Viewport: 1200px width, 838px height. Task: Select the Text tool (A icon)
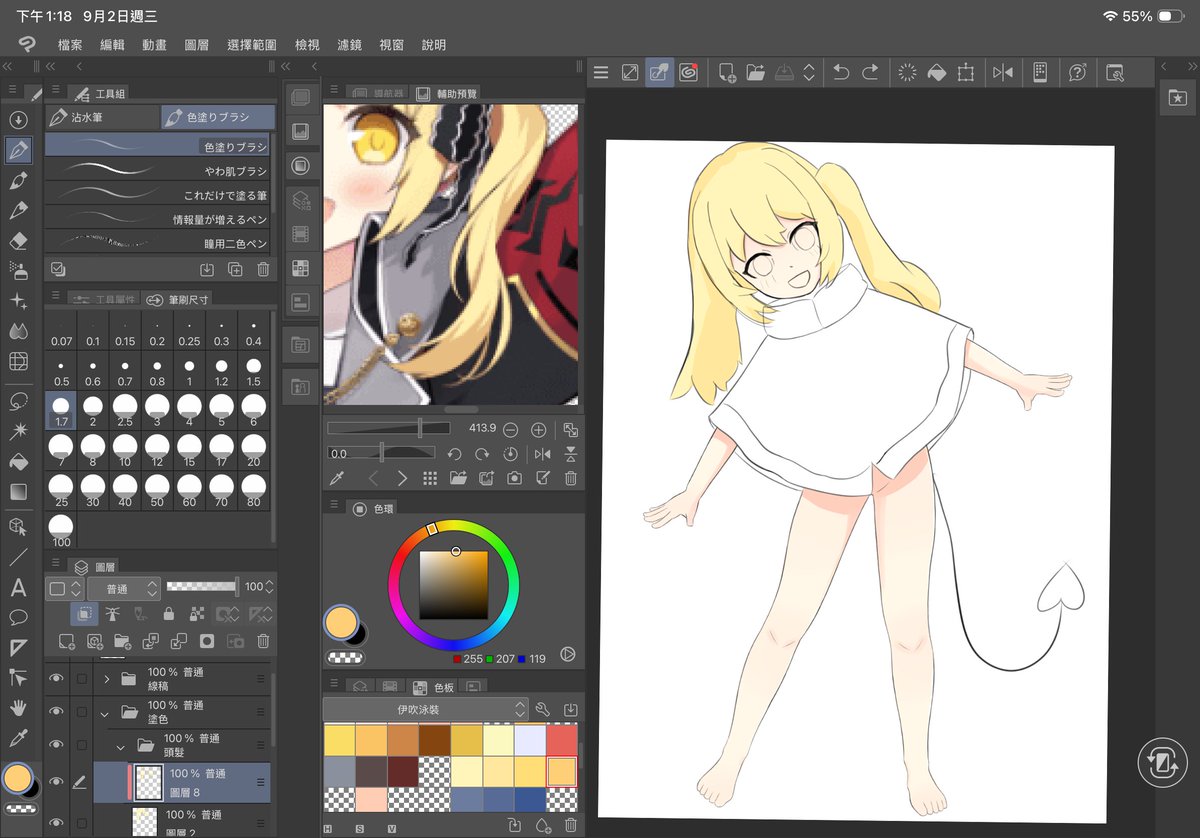[x=18, y=587]
